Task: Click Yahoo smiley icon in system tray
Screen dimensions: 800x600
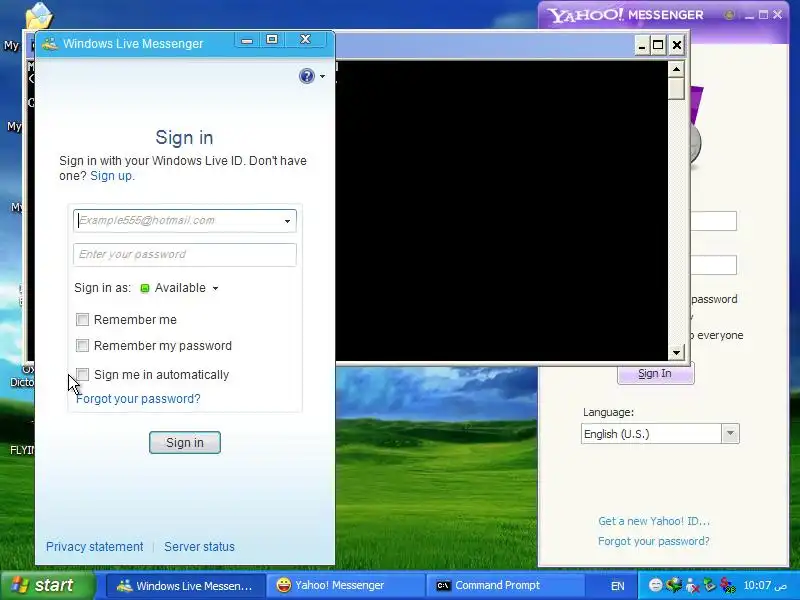Action: point(656,585)
